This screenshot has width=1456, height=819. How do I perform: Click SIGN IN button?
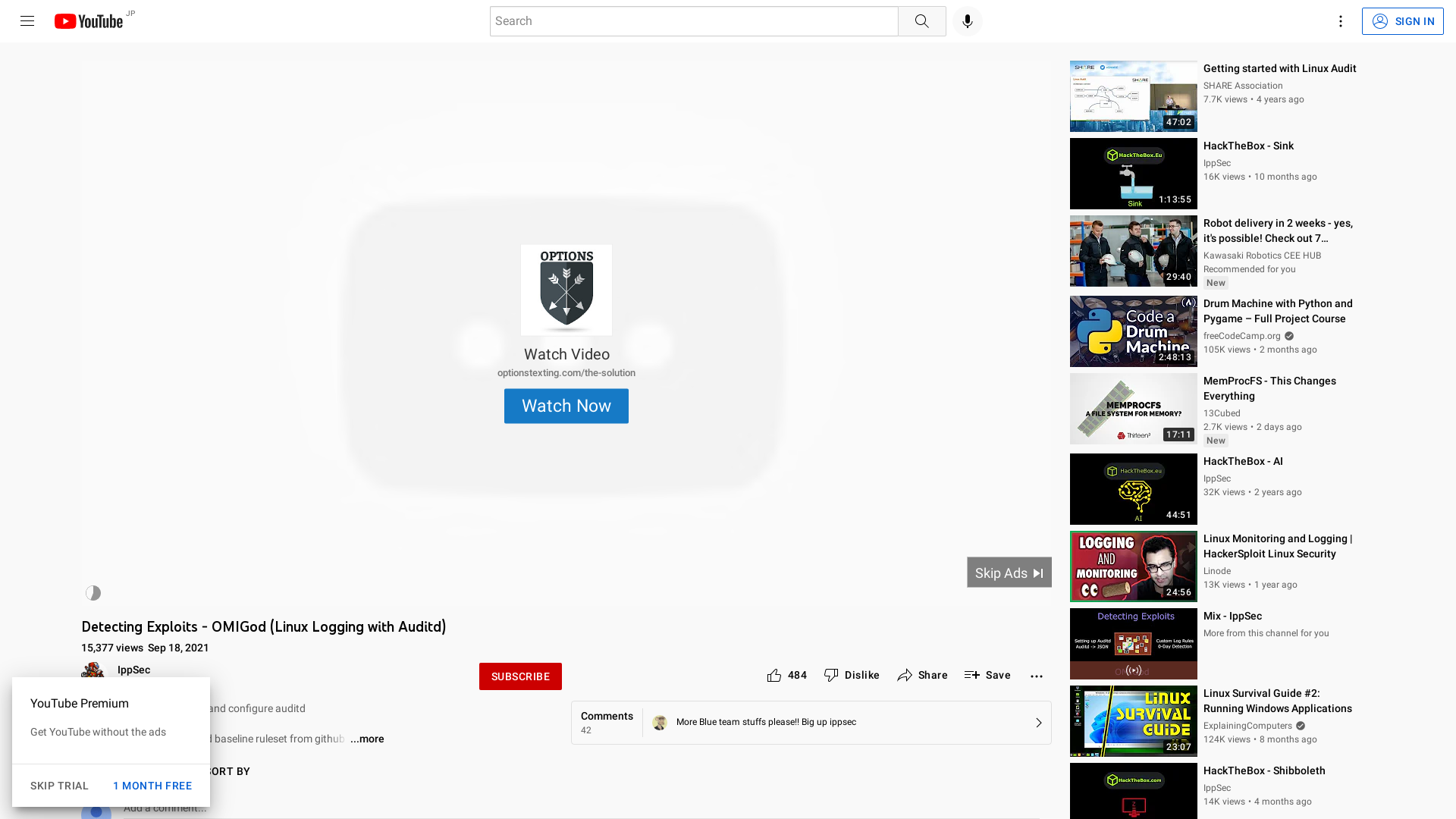[1402, 21]
